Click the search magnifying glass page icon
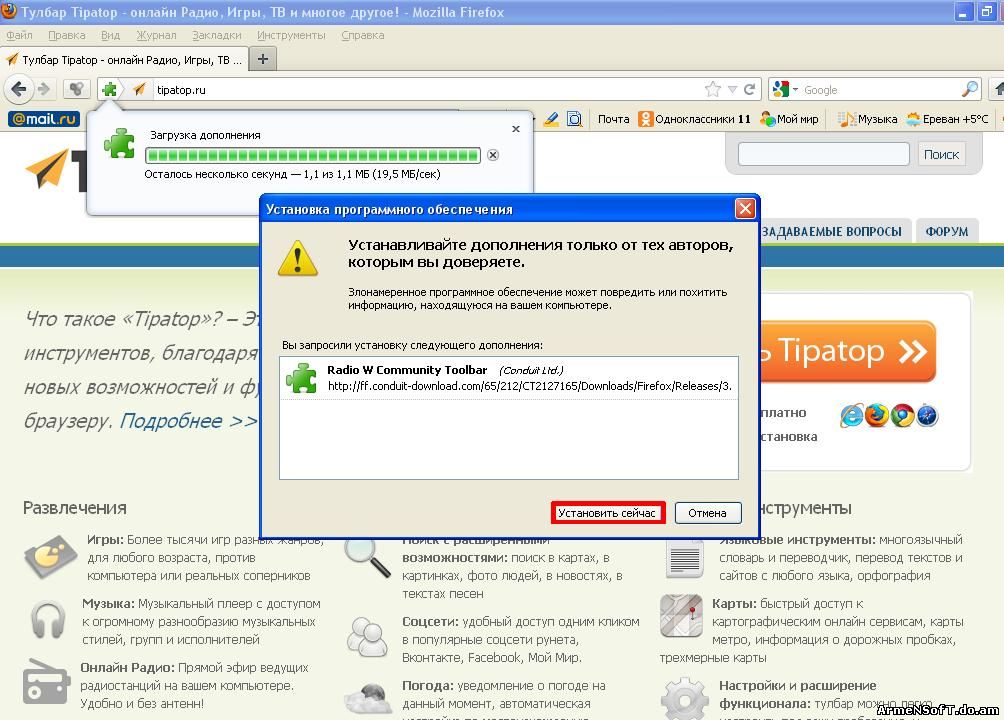 367,558
